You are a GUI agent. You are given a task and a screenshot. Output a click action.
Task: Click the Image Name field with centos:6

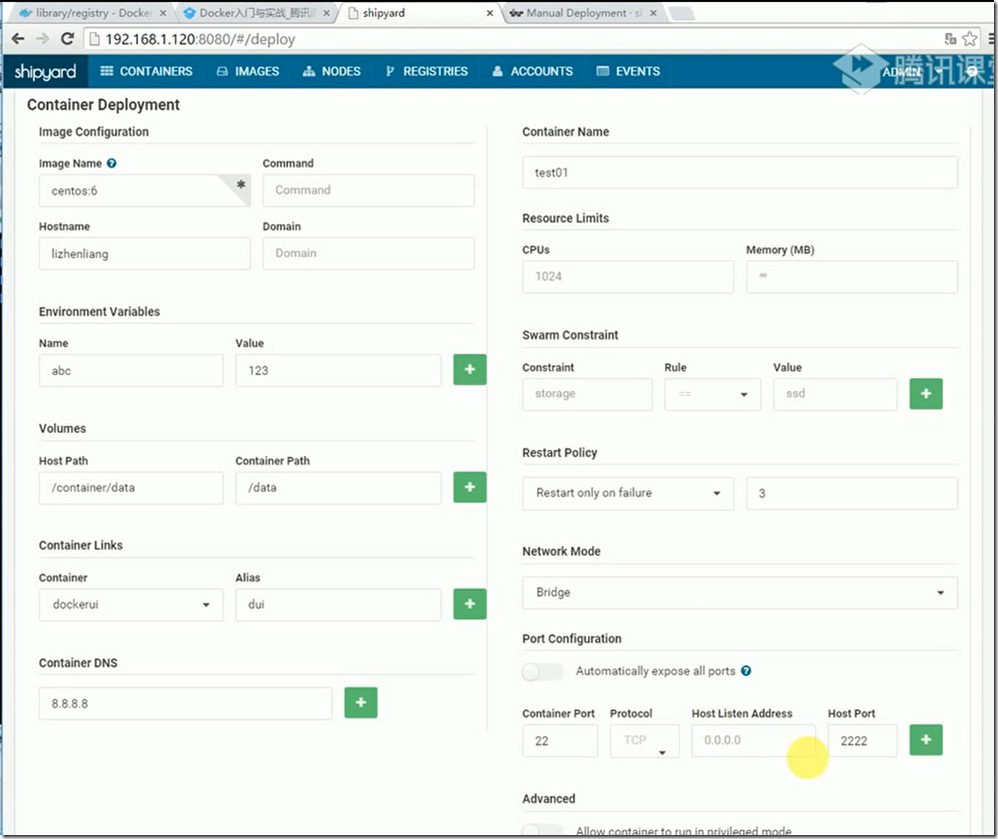(x=144, y=191)
